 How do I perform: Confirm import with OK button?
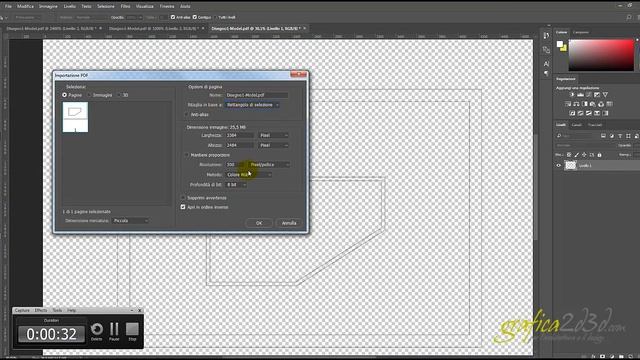pos(259,223)
